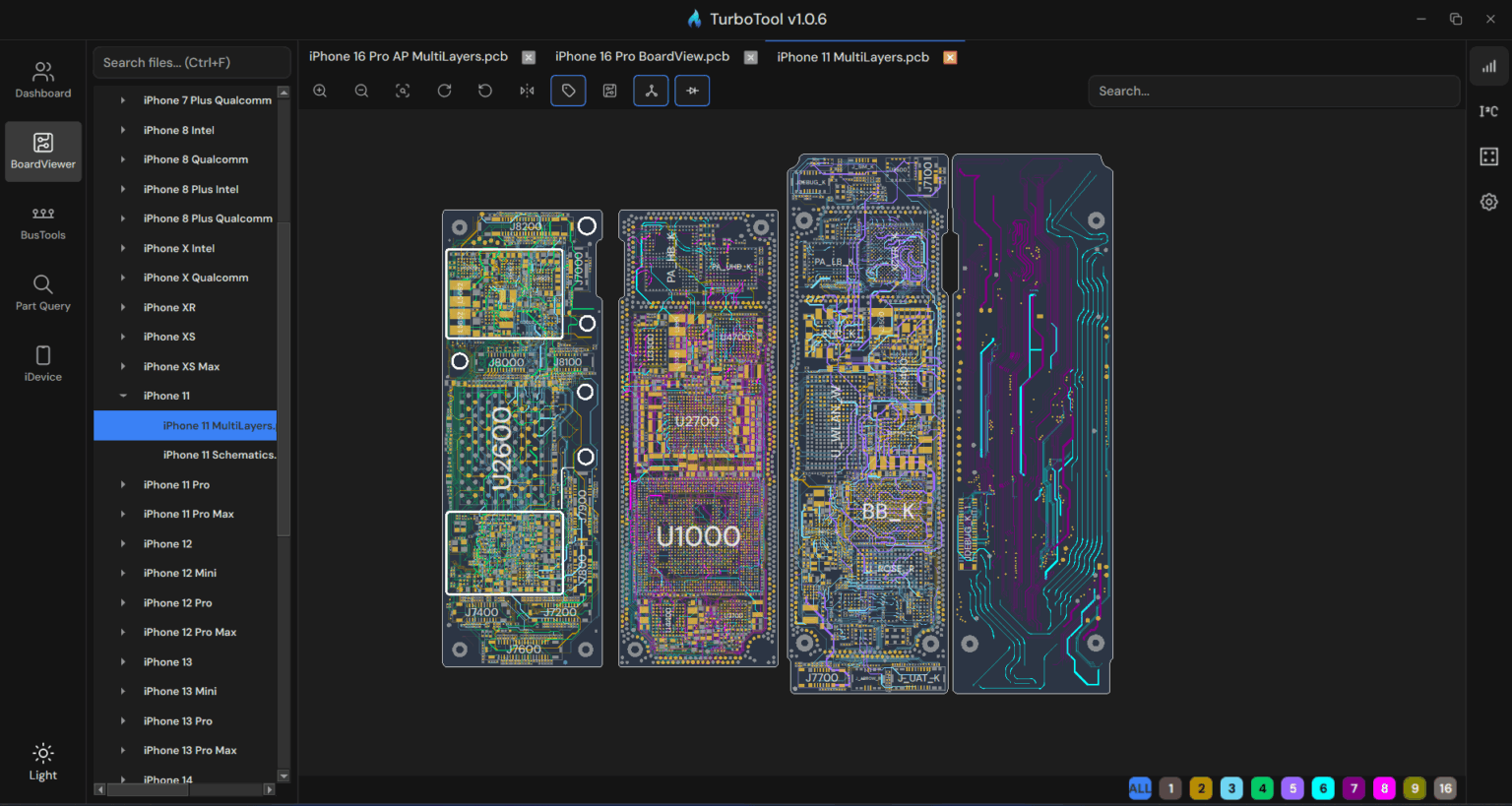Flip the board horizontally

pyautogui.click(x=527, y=91)
